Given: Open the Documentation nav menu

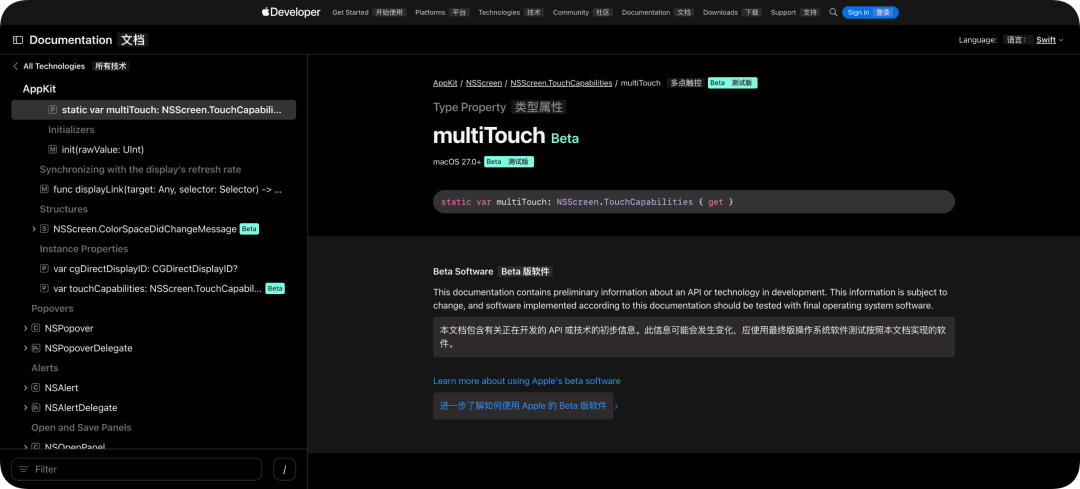Looking at the screenshot, I should 645,12.
